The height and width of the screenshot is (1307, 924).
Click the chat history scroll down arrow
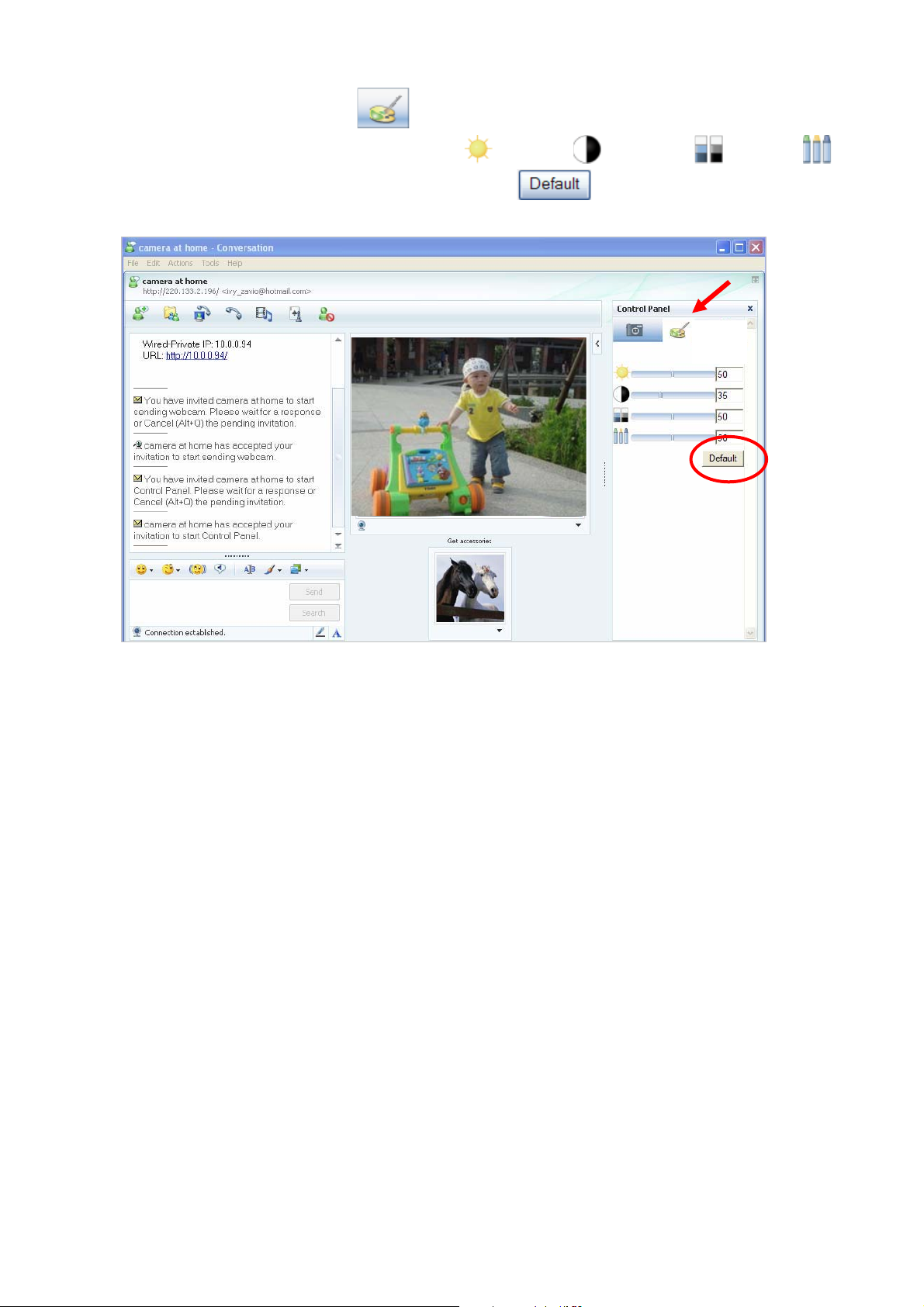[337, 534]
